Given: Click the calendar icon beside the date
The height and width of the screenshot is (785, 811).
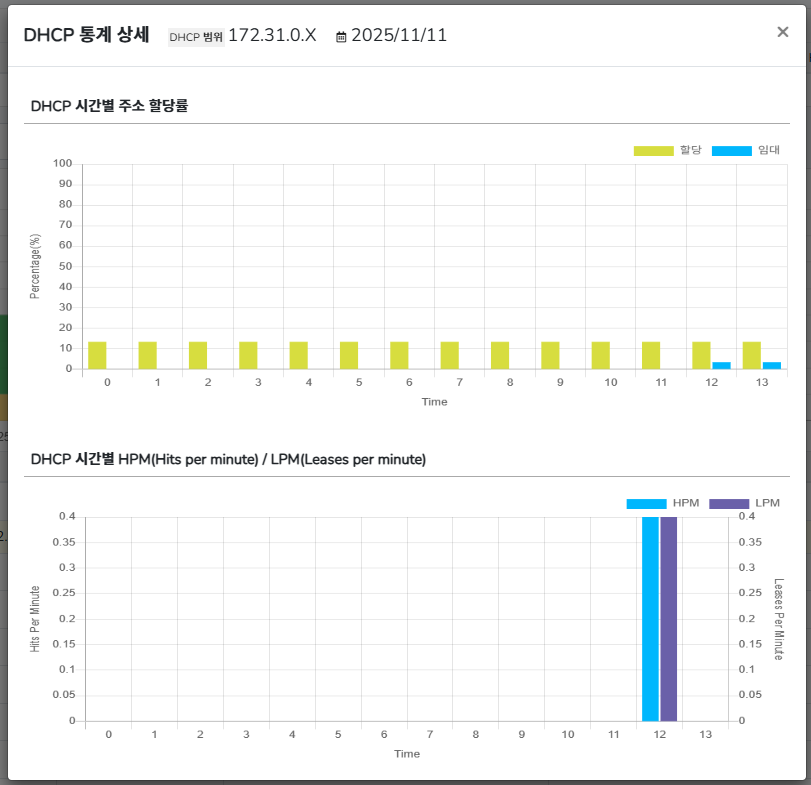Looking at the screenshot, I should pos(341,37).
